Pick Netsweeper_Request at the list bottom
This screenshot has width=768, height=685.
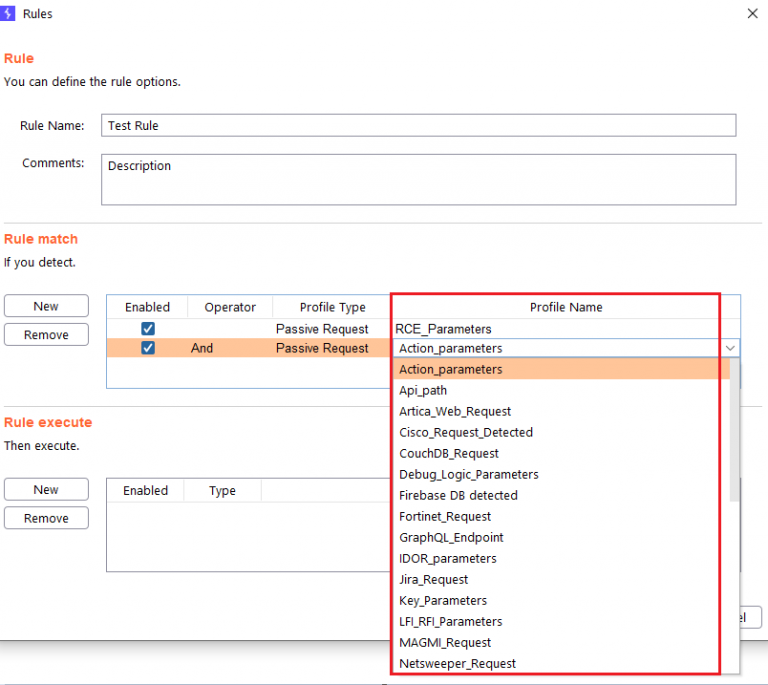click(x=457, y=663)
